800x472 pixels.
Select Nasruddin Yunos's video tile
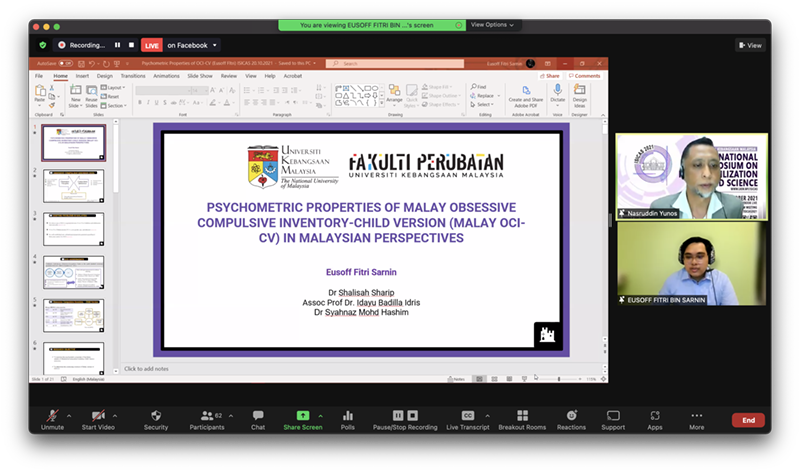[691, 177]
